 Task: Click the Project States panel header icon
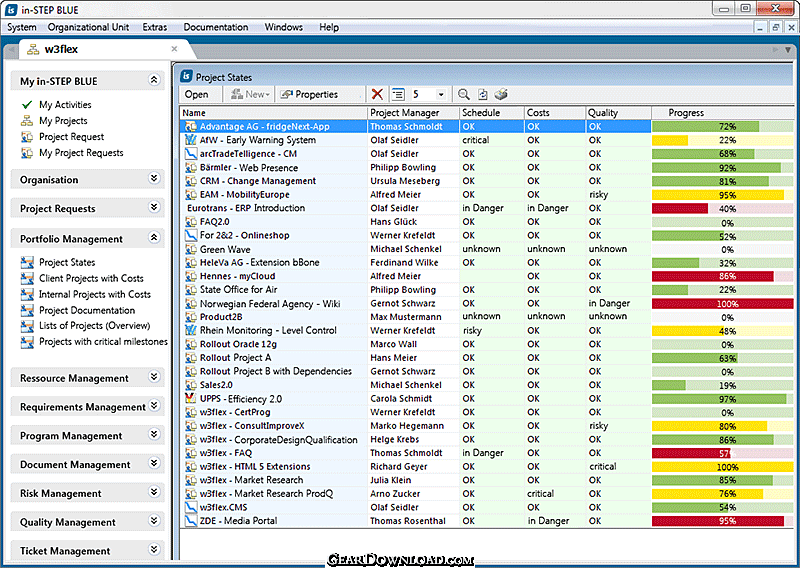coord(186,77)
